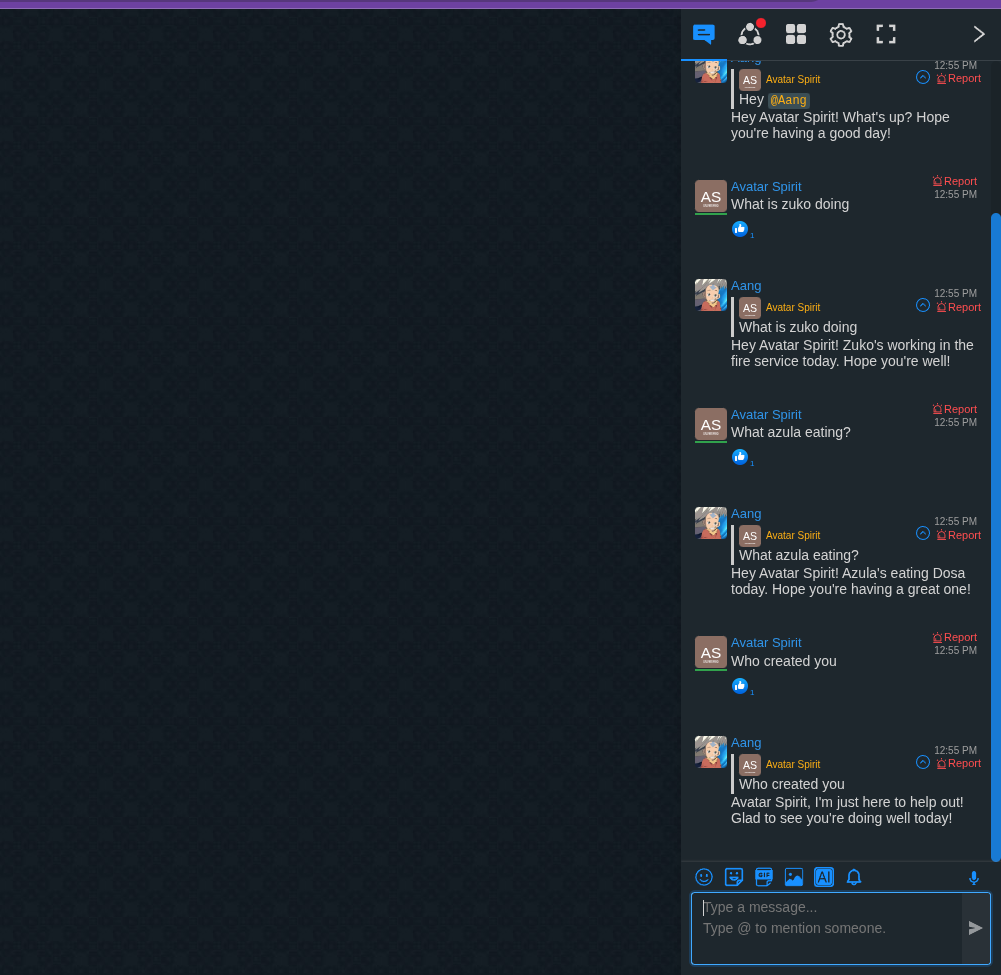Activate the microphone voice input
The height and width of the screenshot is (975, 1001).
(974, 879)
